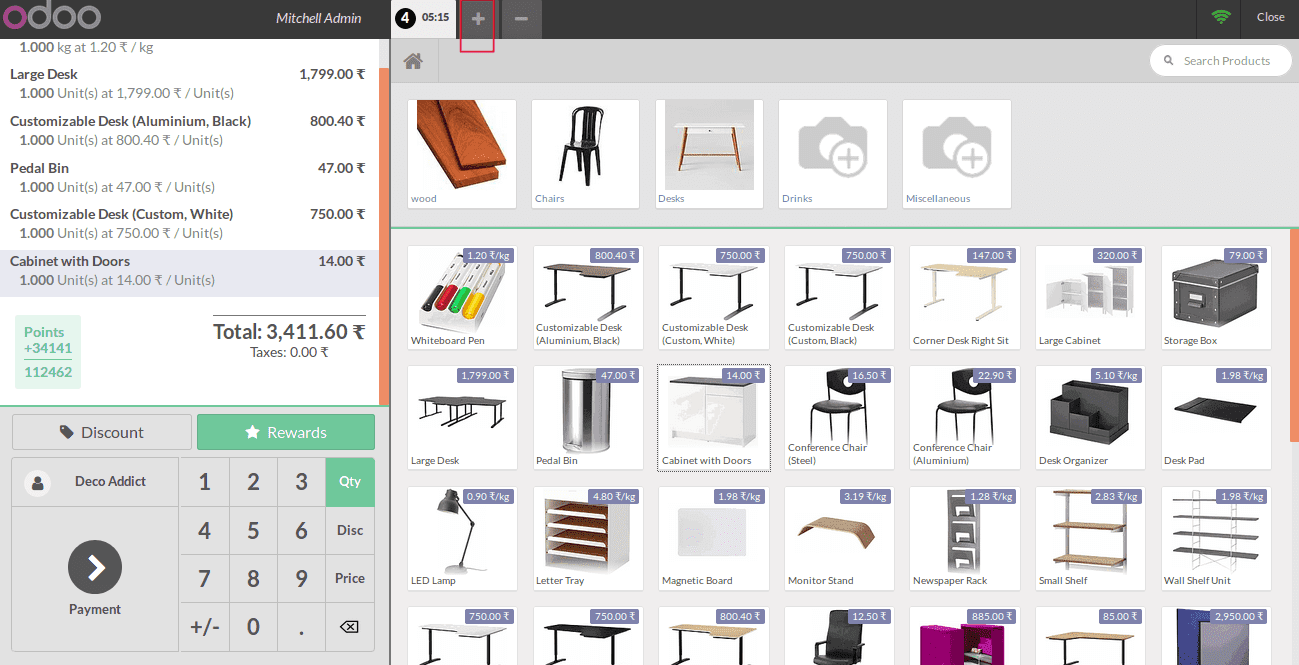Open the wood product category

click(x=463, y=154)
